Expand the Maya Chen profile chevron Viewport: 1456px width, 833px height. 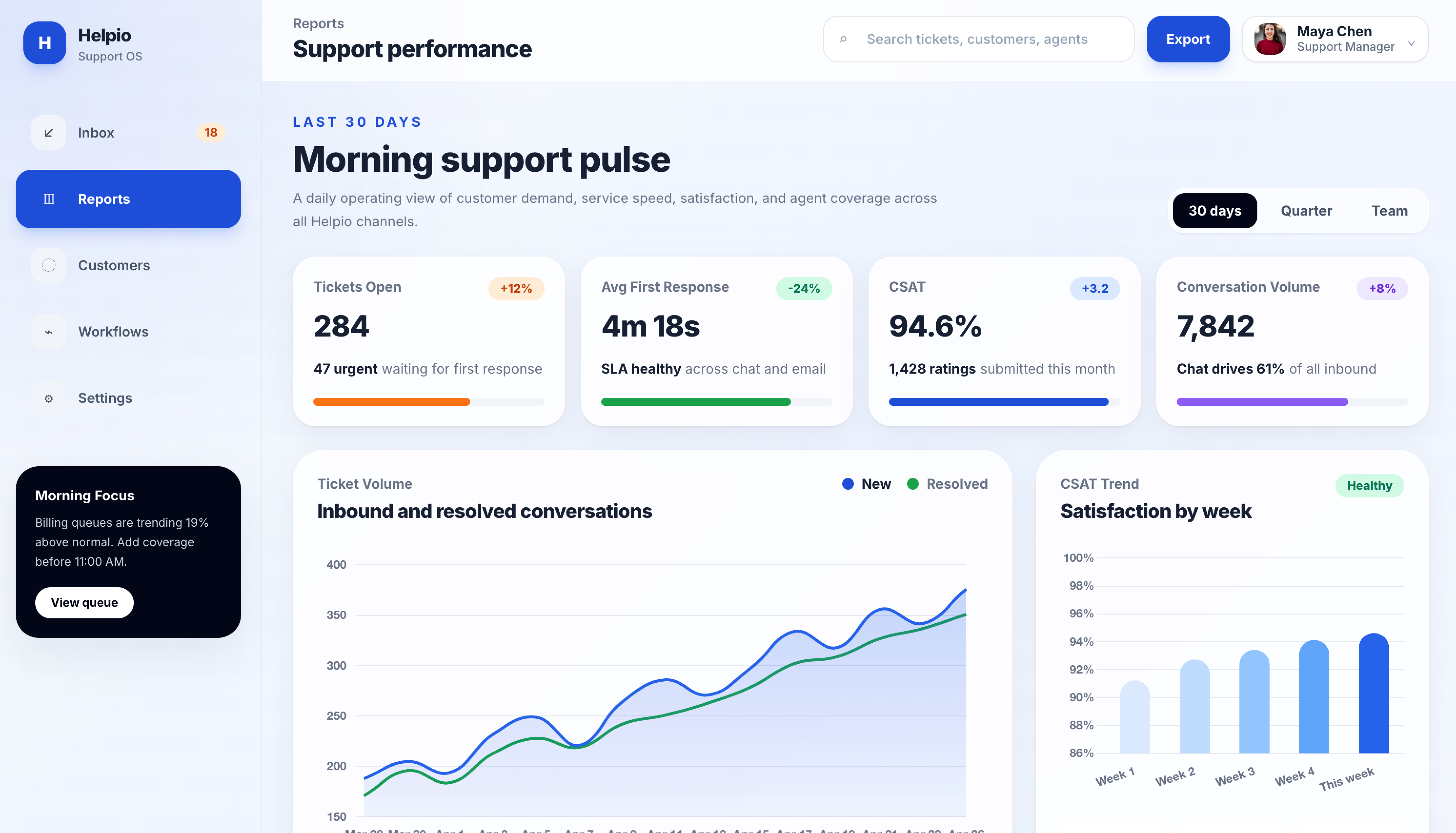pos(1411,43)
